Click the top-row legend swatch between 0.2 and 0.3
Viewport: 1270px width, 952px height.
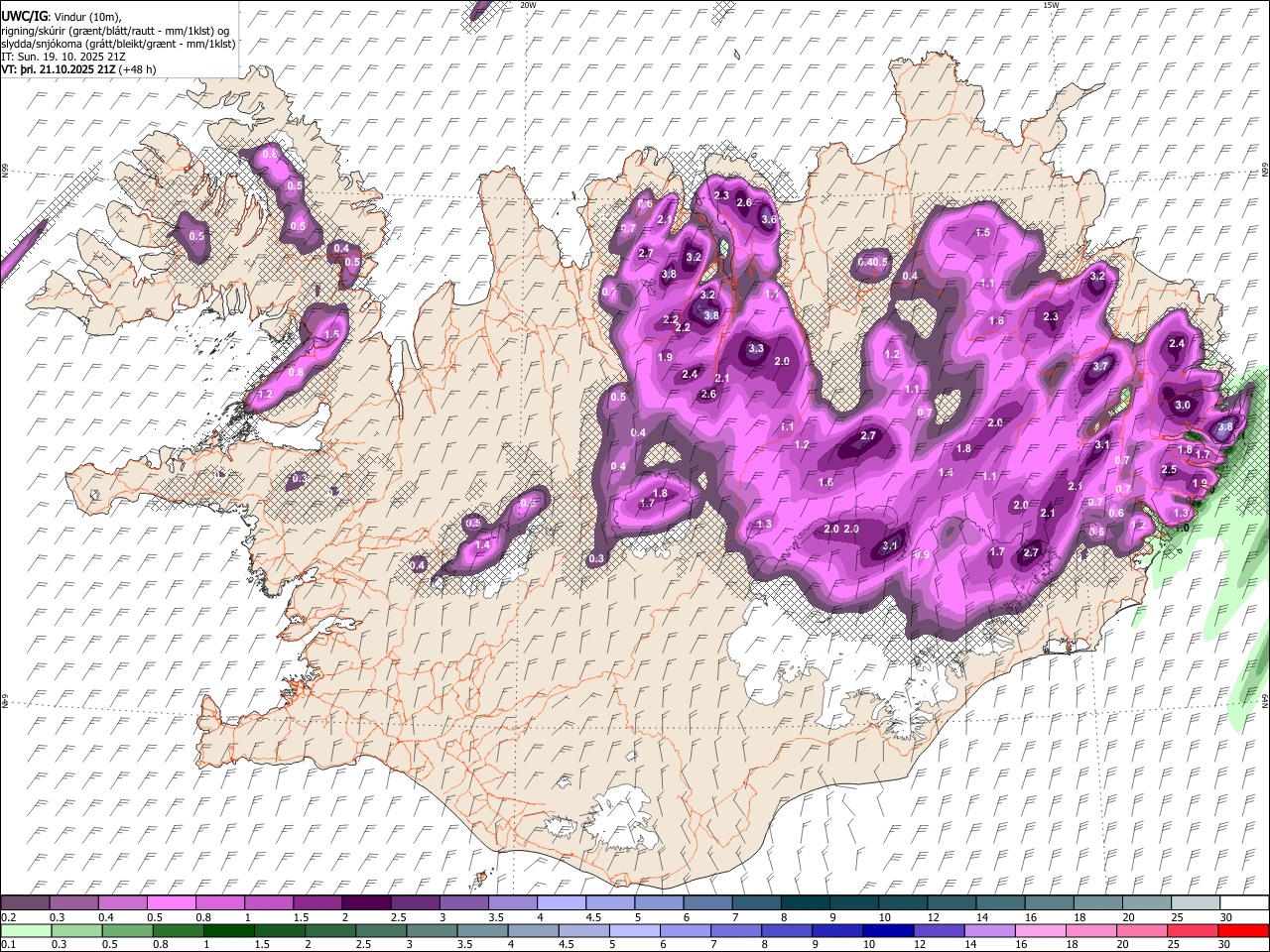(26, 902)
